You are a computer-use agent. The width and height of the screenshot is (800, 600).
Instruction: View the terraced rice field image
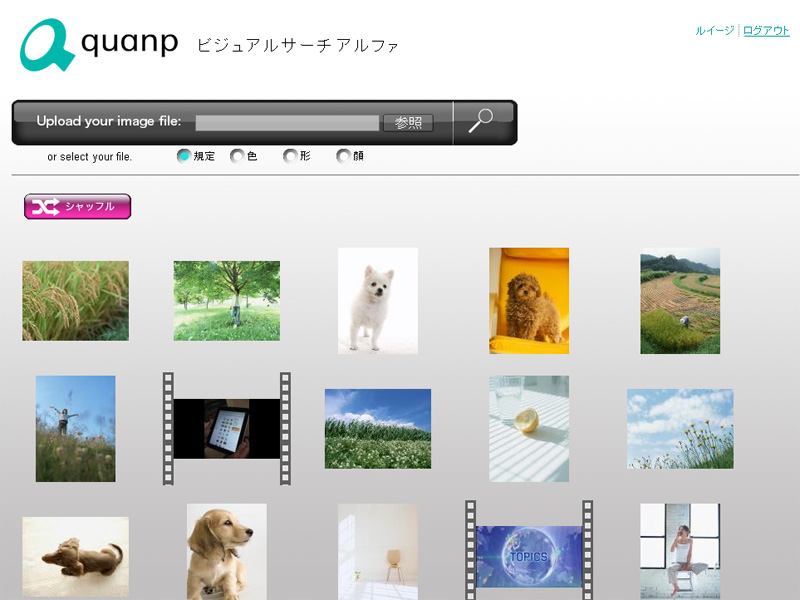pos(679,301)
